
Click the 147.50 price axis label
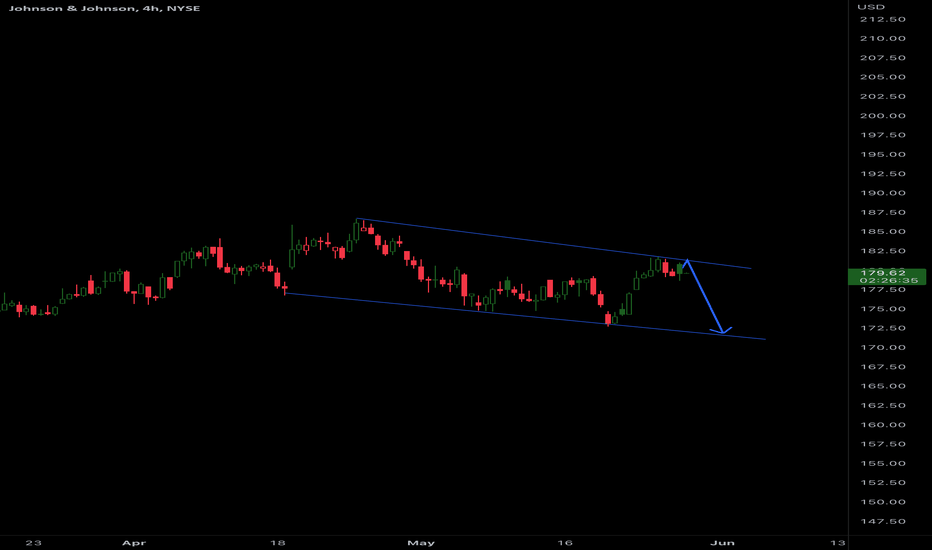[883, 521]
